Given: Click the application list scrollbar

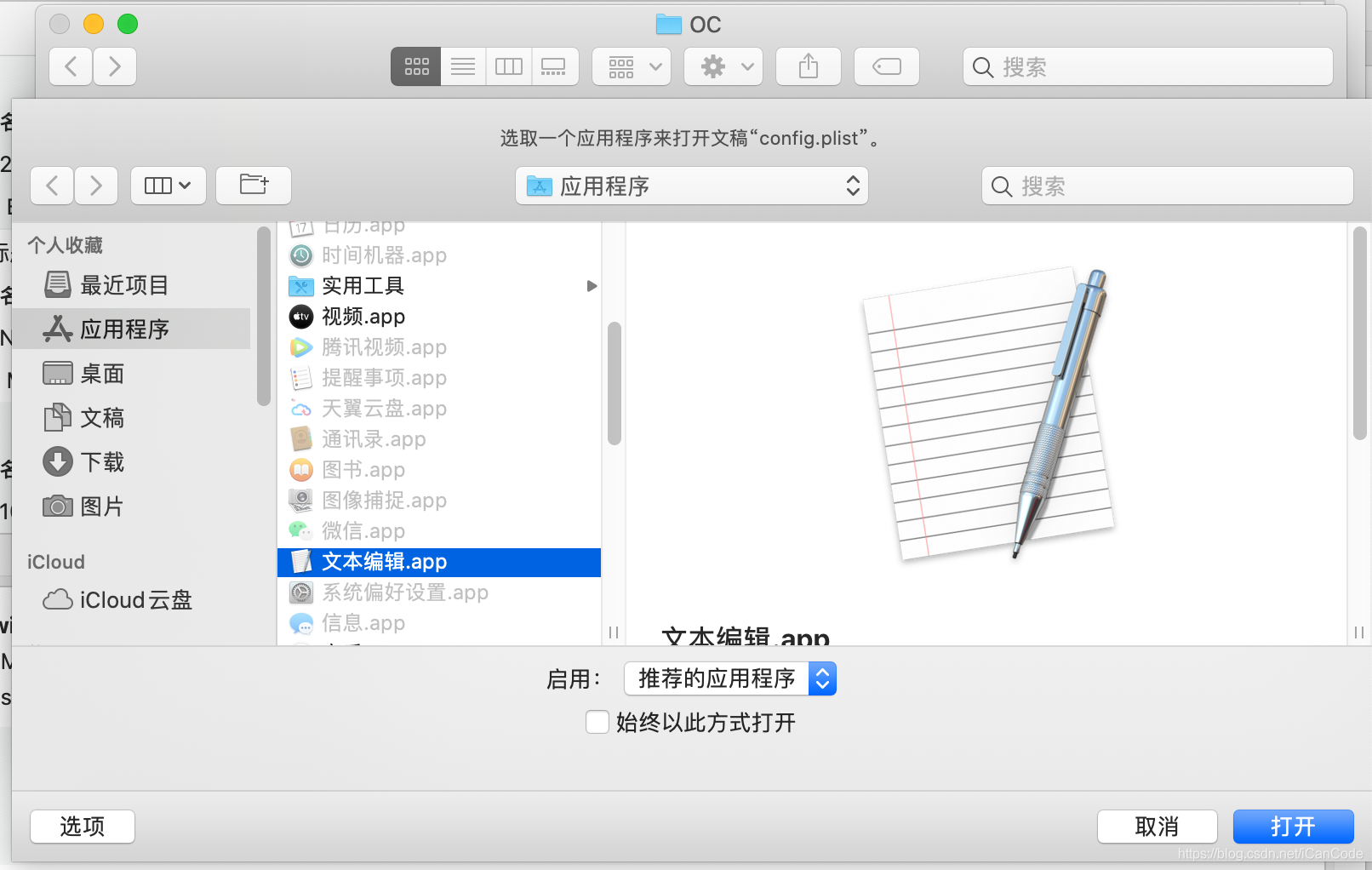Looking at the screenshot, I should (615, 383).
